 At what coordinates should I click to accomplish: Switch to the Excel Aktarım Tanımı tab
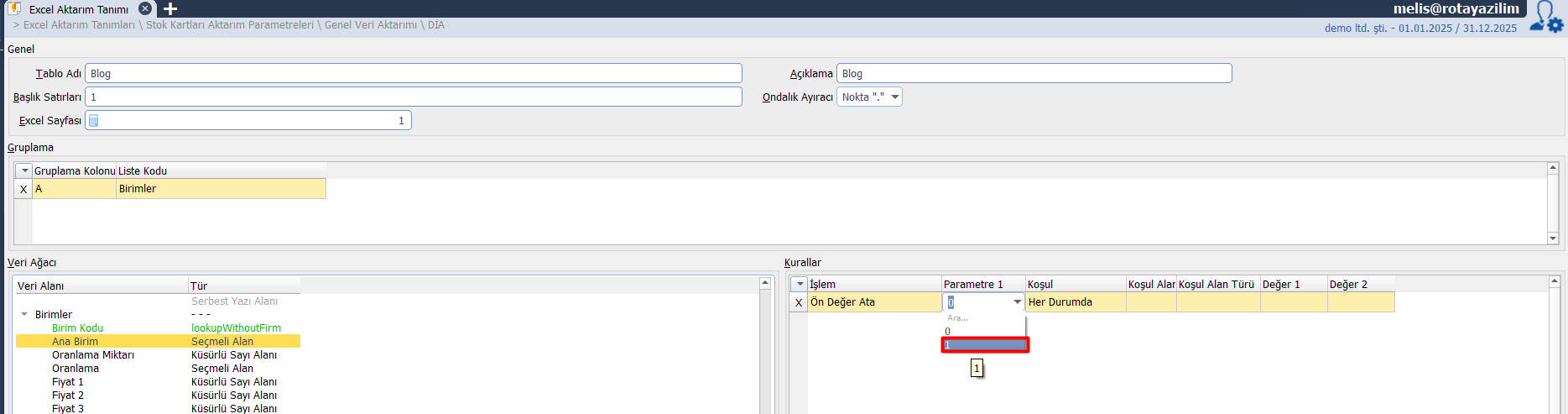78,9
